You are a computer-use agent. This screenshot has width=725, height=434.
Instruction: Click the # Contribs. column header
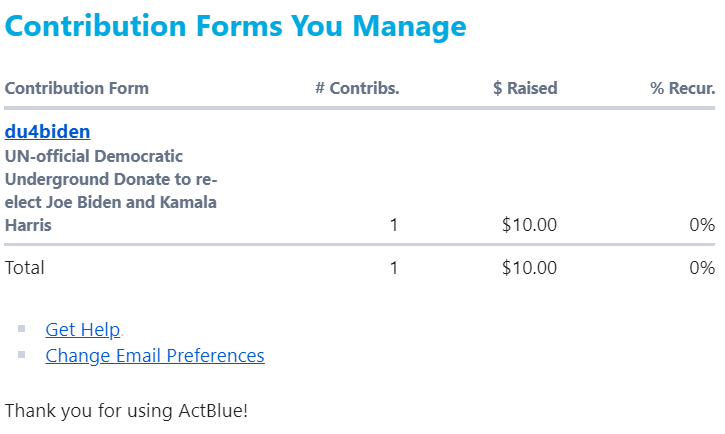pyautogui.click(x=357, y=88)
